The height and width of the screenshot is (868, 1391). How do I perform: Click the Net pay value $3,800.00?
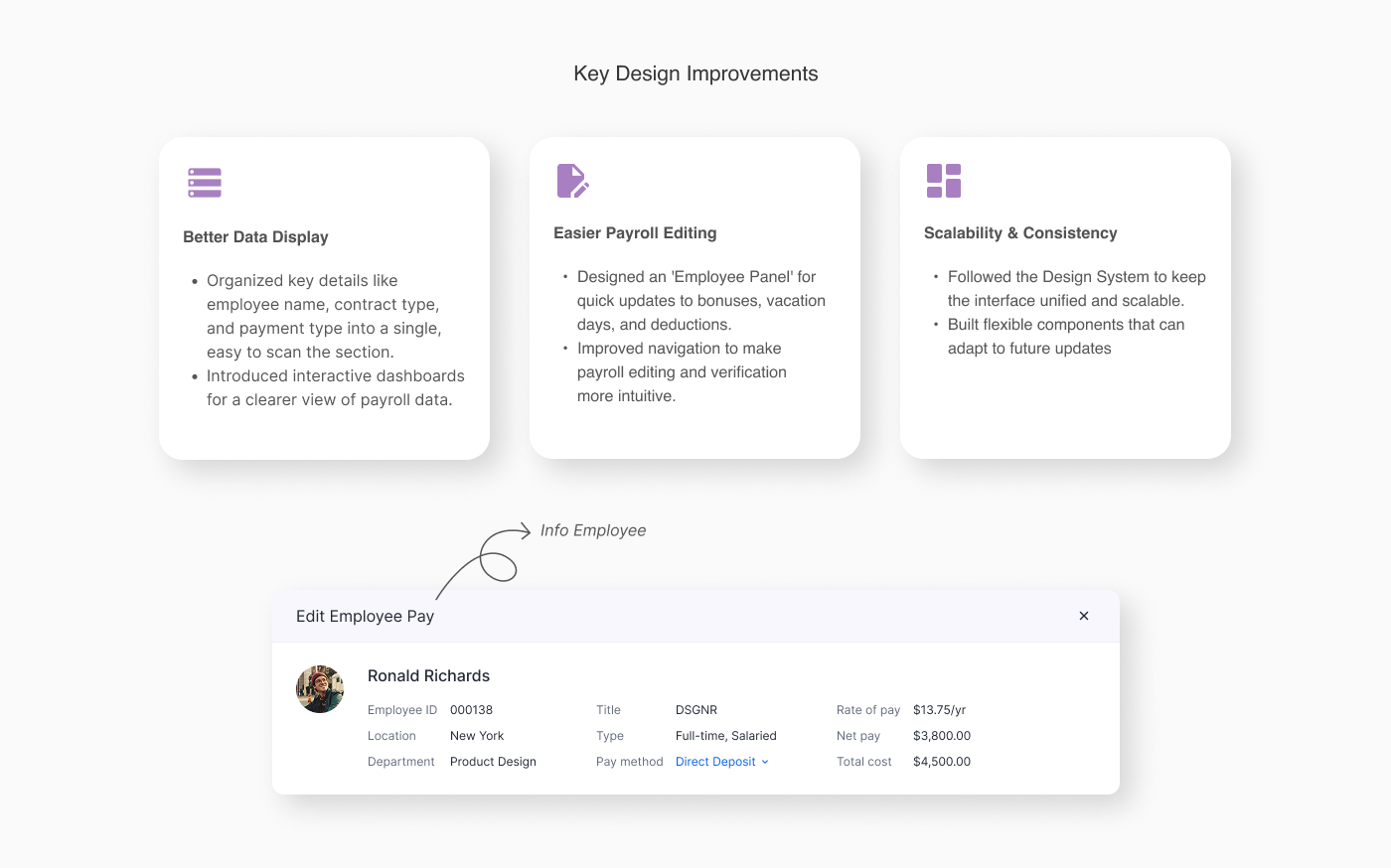(942, 736)
